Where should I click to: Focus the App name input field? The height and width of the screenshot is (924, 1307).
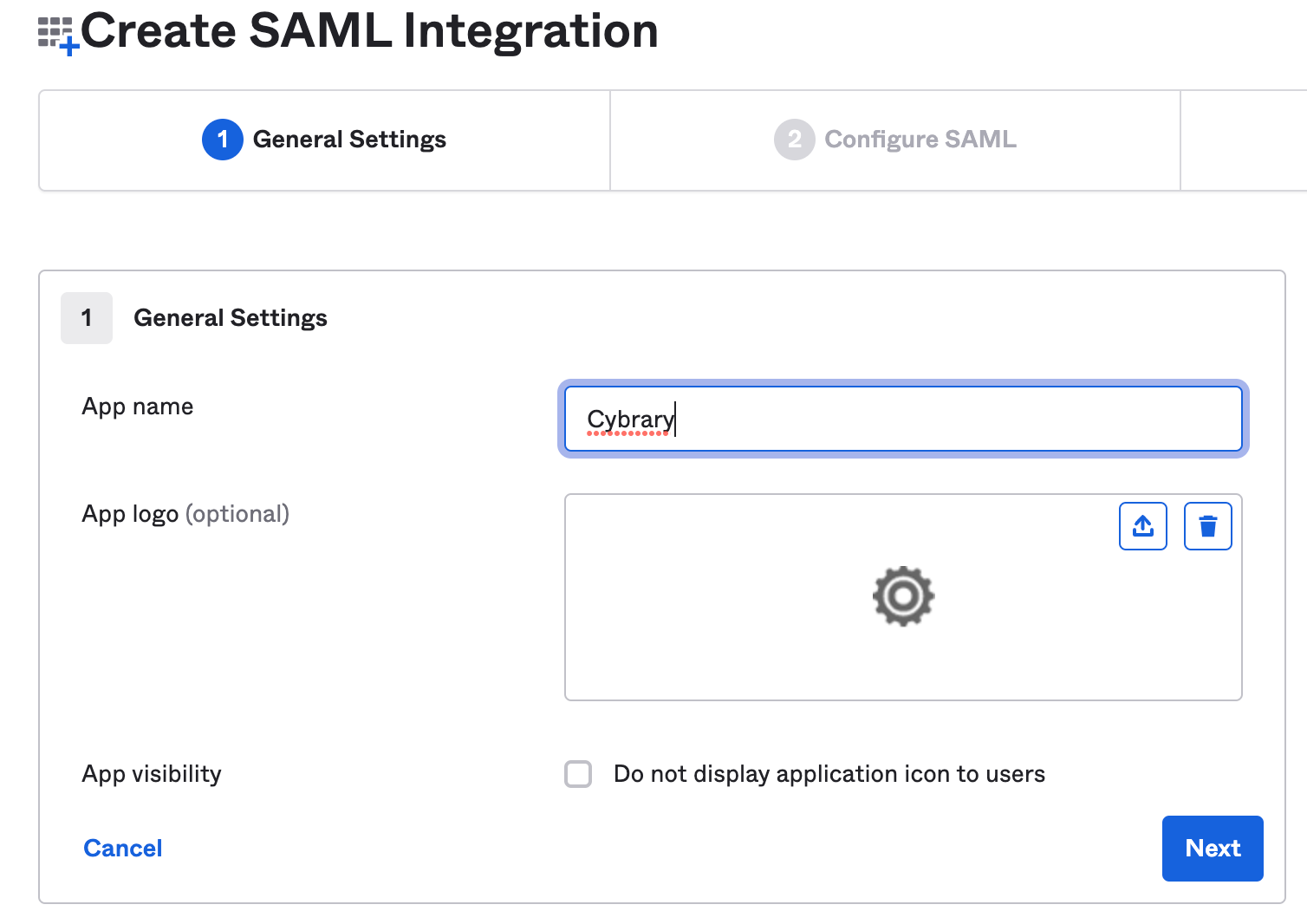coord(903,419)
